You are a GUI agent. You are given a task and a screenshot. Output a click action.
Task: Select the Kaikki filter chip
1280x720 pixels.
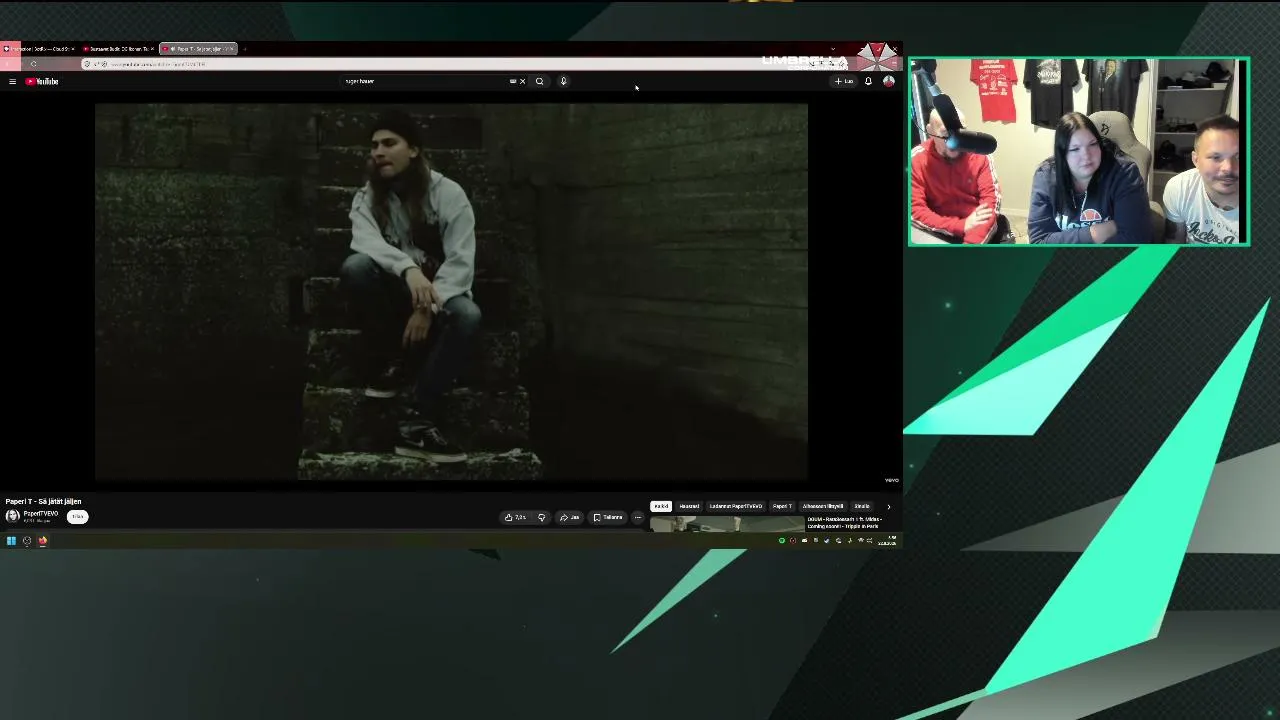(x=661, y=506)
